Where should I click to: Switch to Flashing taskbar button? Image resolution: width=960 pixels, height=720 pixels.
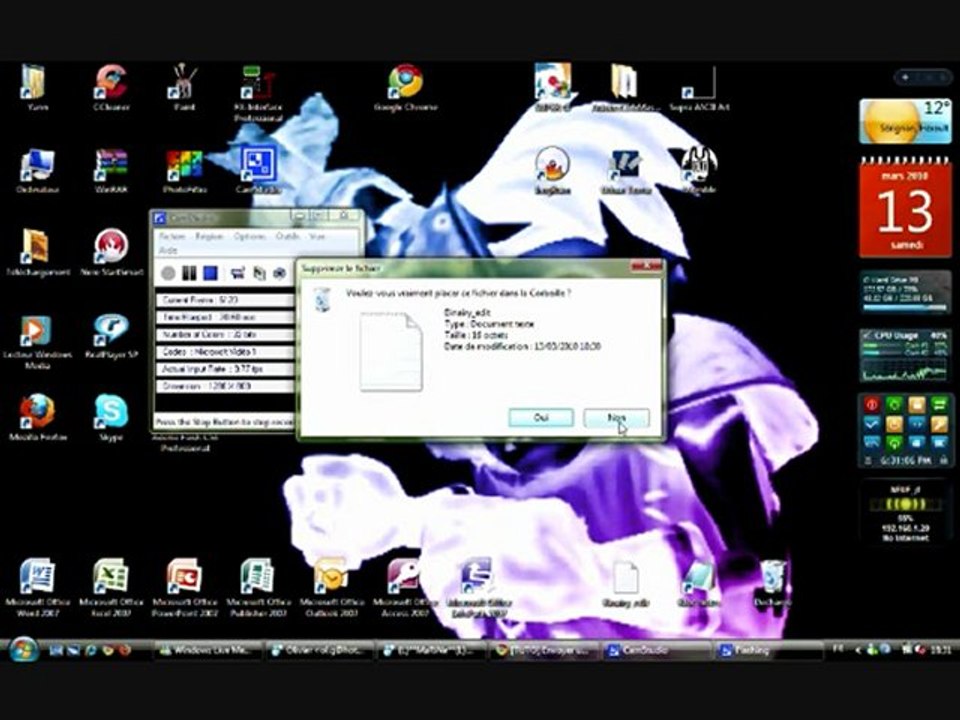(x=768, y=650)
